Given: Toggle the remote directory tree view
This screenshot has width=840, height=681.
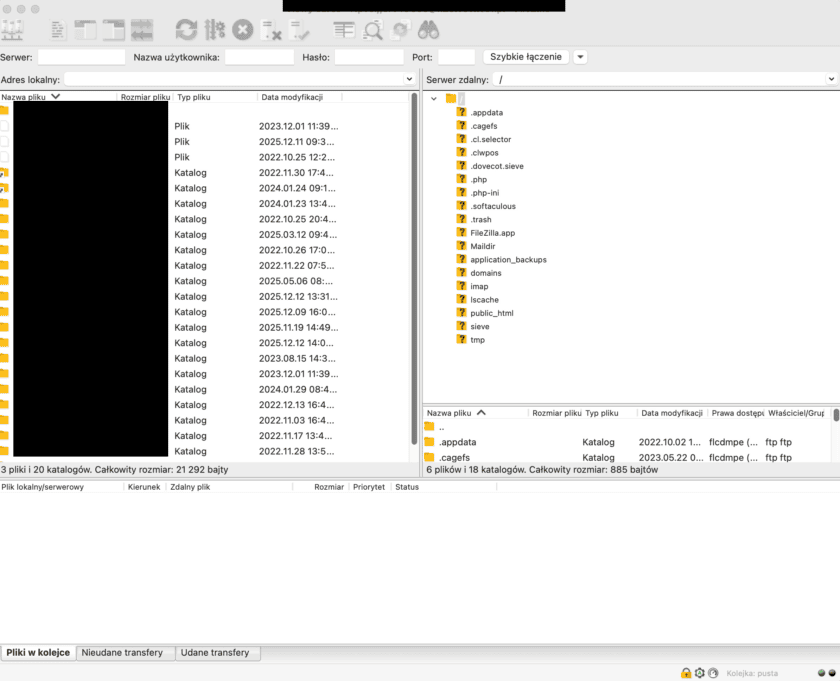Looking at the screenshot, I should (x=114, y=30).
